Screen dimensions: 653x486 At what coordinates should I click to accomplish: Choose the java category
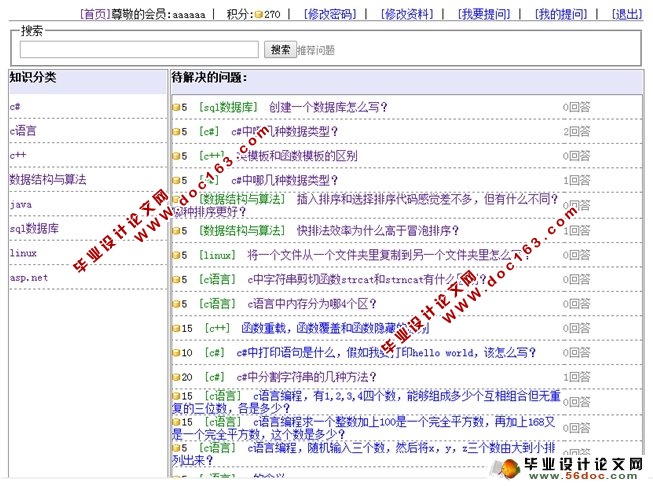tap(20, 204)
